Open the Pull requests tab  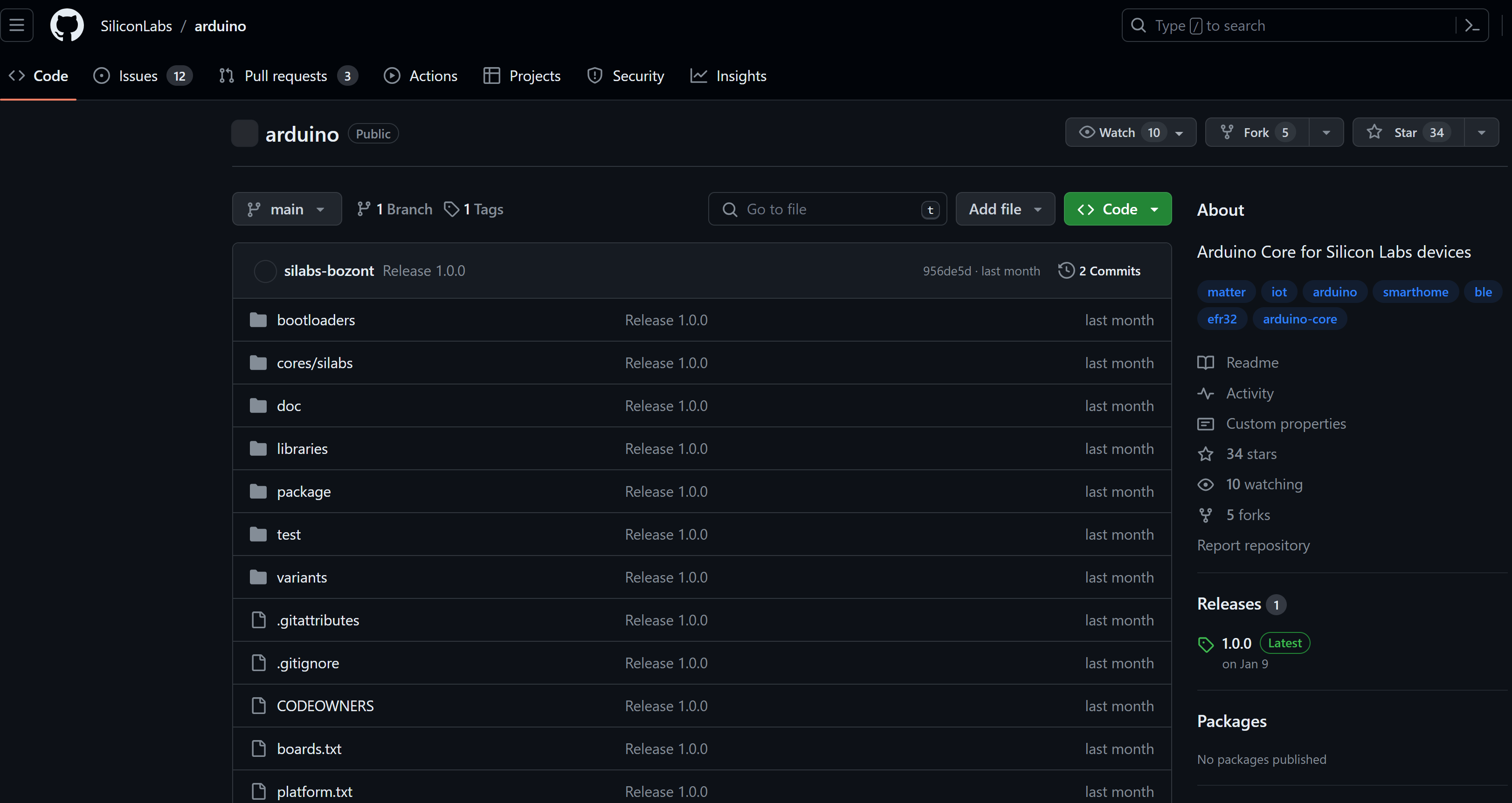pyautogui.click(x=288, y=75)
